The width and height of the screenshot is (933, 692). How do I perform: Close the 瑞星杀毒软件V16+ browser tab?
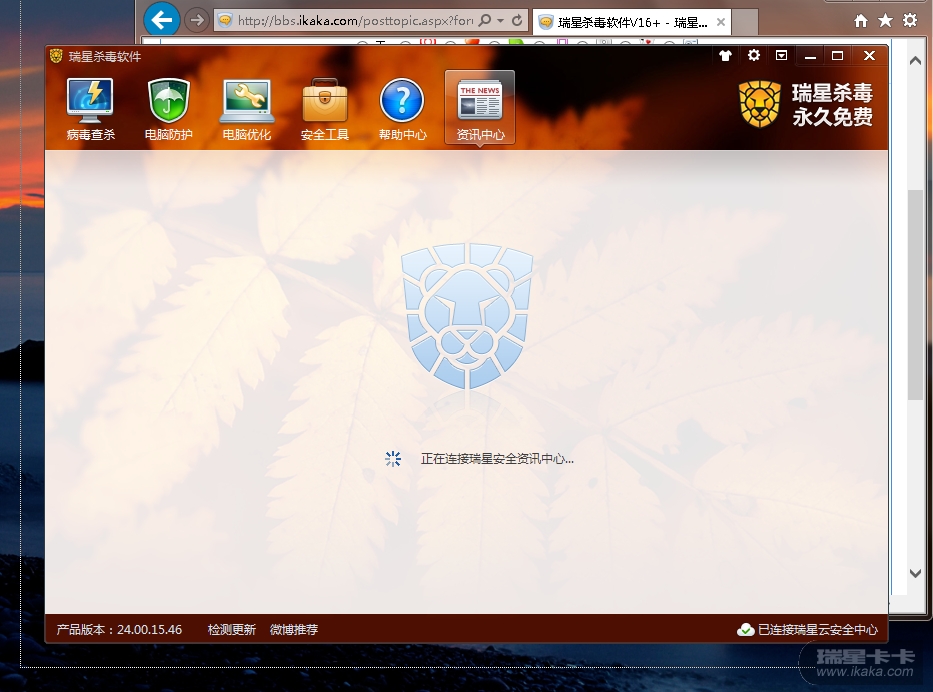[721, 22]
